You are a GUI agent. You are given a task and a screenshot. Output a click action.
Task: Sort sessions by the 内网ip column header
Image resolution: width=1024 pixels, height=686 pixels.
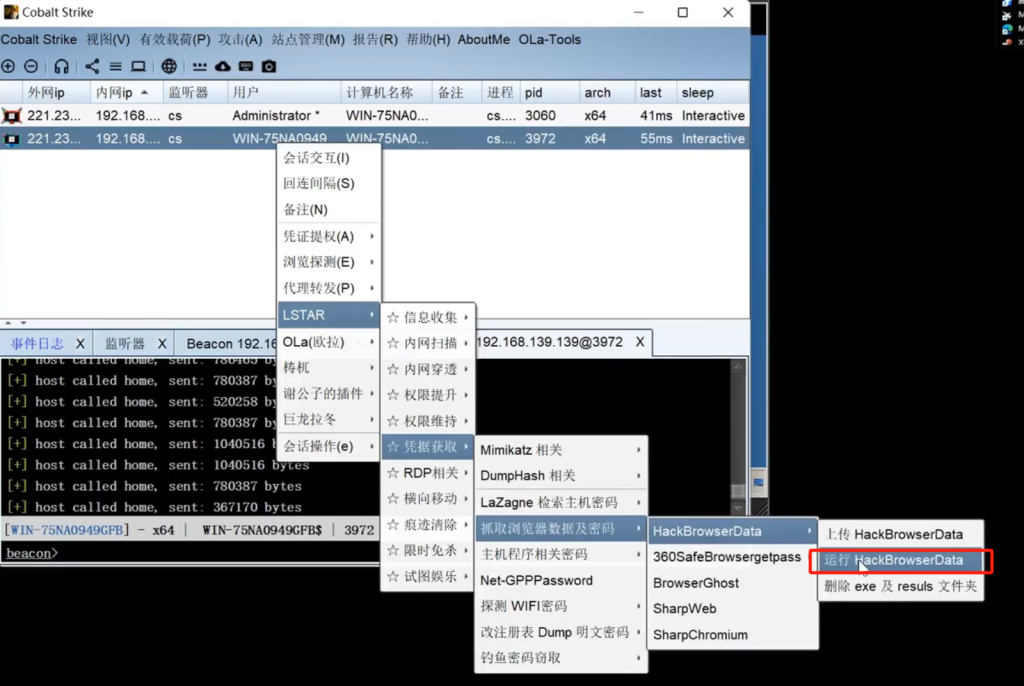[x=126, y=93]
